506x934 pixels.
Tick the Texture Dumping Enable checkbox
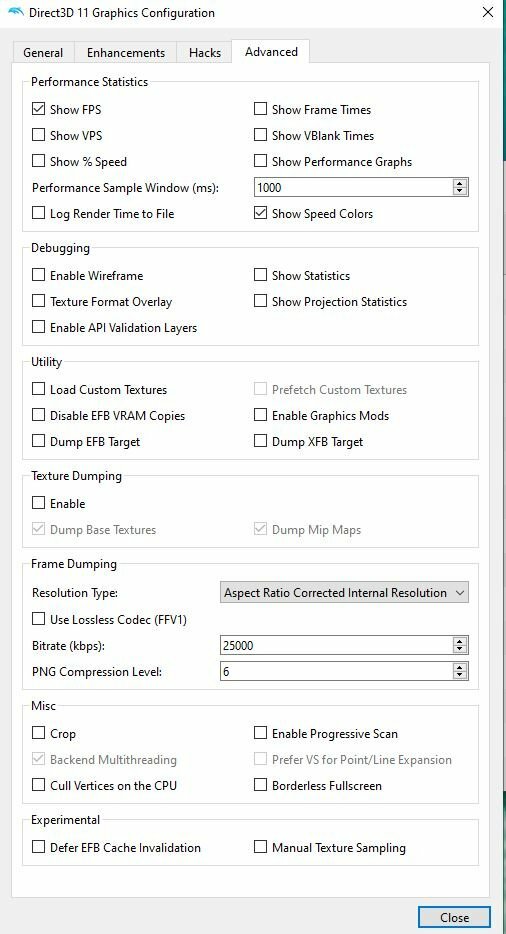(x=39, y=503)
